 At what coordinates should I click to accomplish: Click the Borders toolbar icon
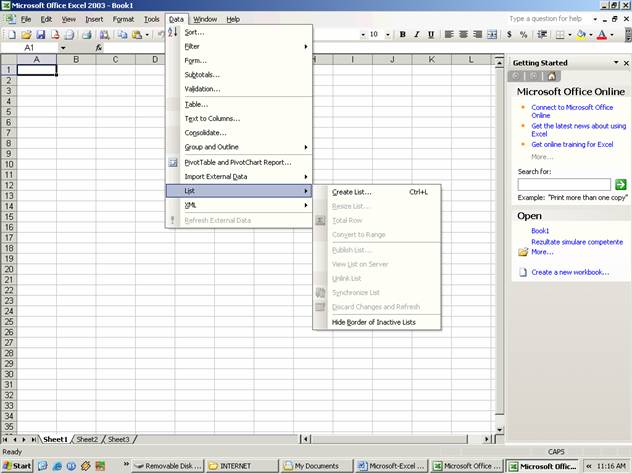click(x=560, y=35)
